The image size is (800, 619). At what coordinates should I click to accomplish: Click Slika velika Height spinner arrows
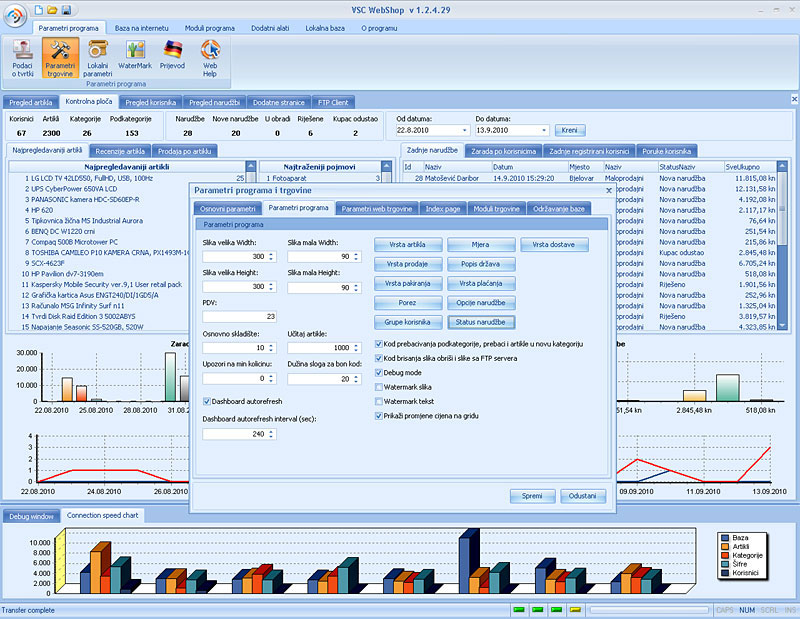(x=271, y=287)
